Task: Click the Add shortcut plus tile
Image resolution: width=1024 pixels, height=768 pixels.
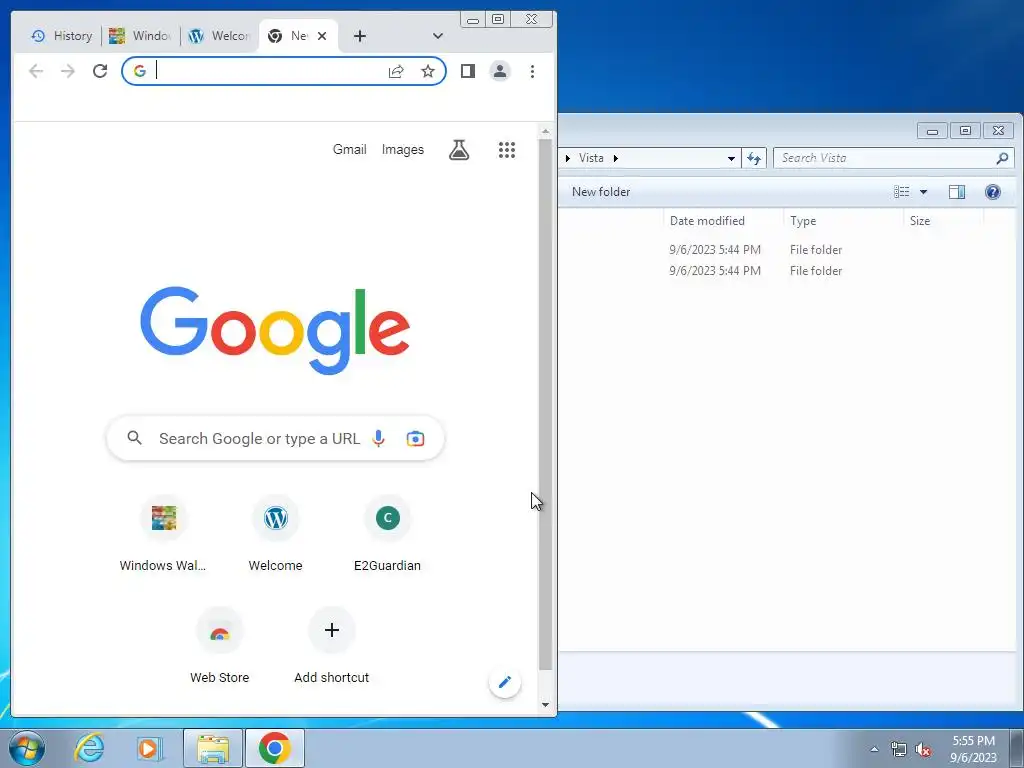Action: pos(332,646)
